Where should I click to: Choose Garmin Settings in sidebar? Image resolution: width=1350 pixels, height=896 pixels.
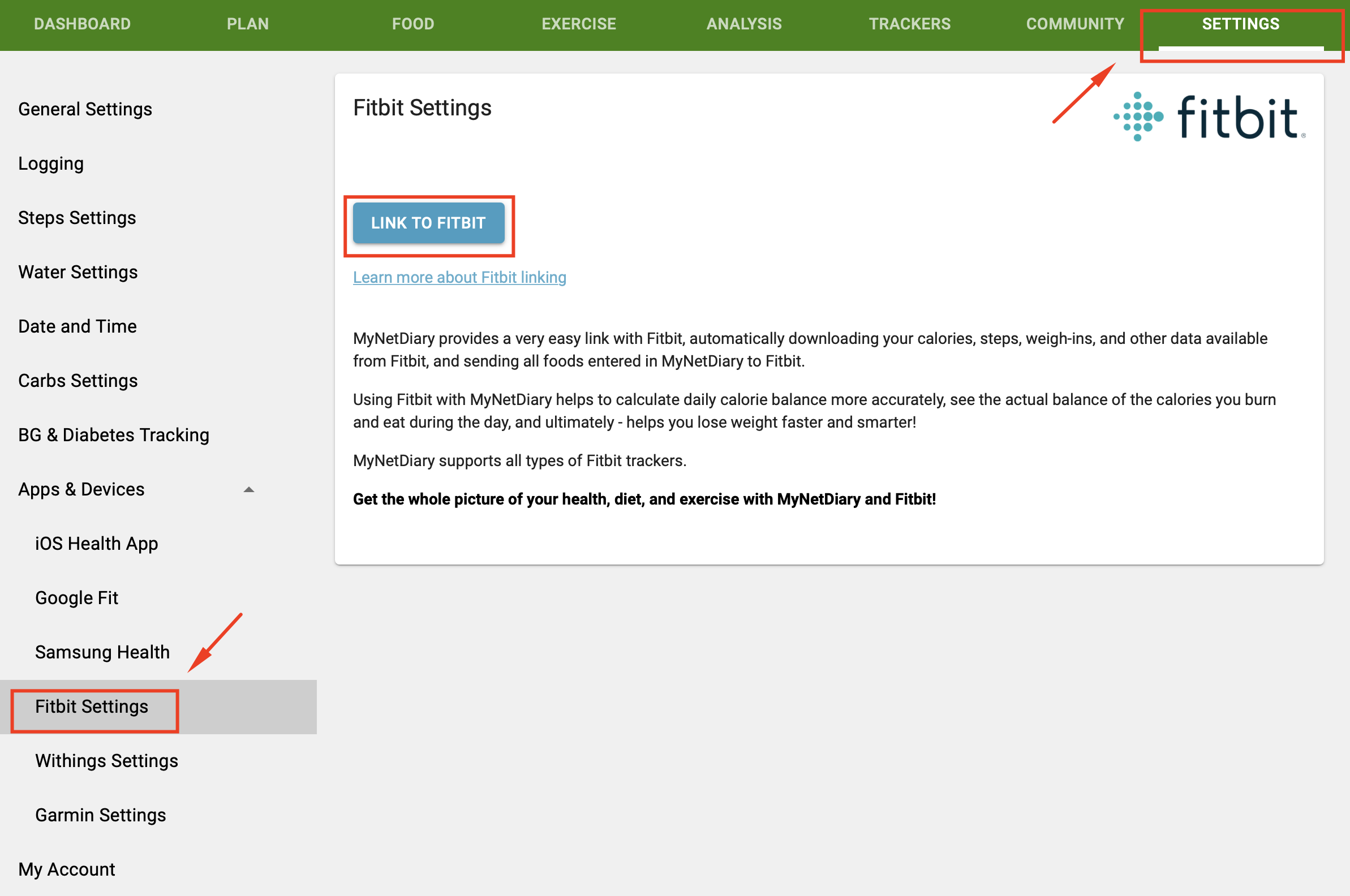tap(101, 815)
